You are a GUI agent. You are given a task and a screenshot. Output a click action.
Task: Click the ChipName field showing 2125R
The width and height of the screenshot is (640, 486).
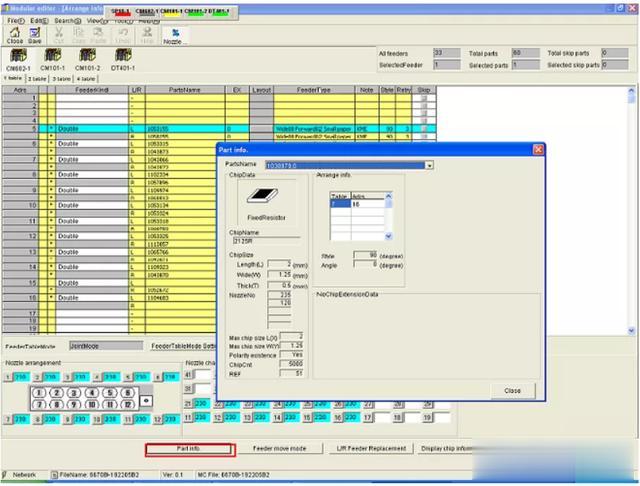click(265, 241)
